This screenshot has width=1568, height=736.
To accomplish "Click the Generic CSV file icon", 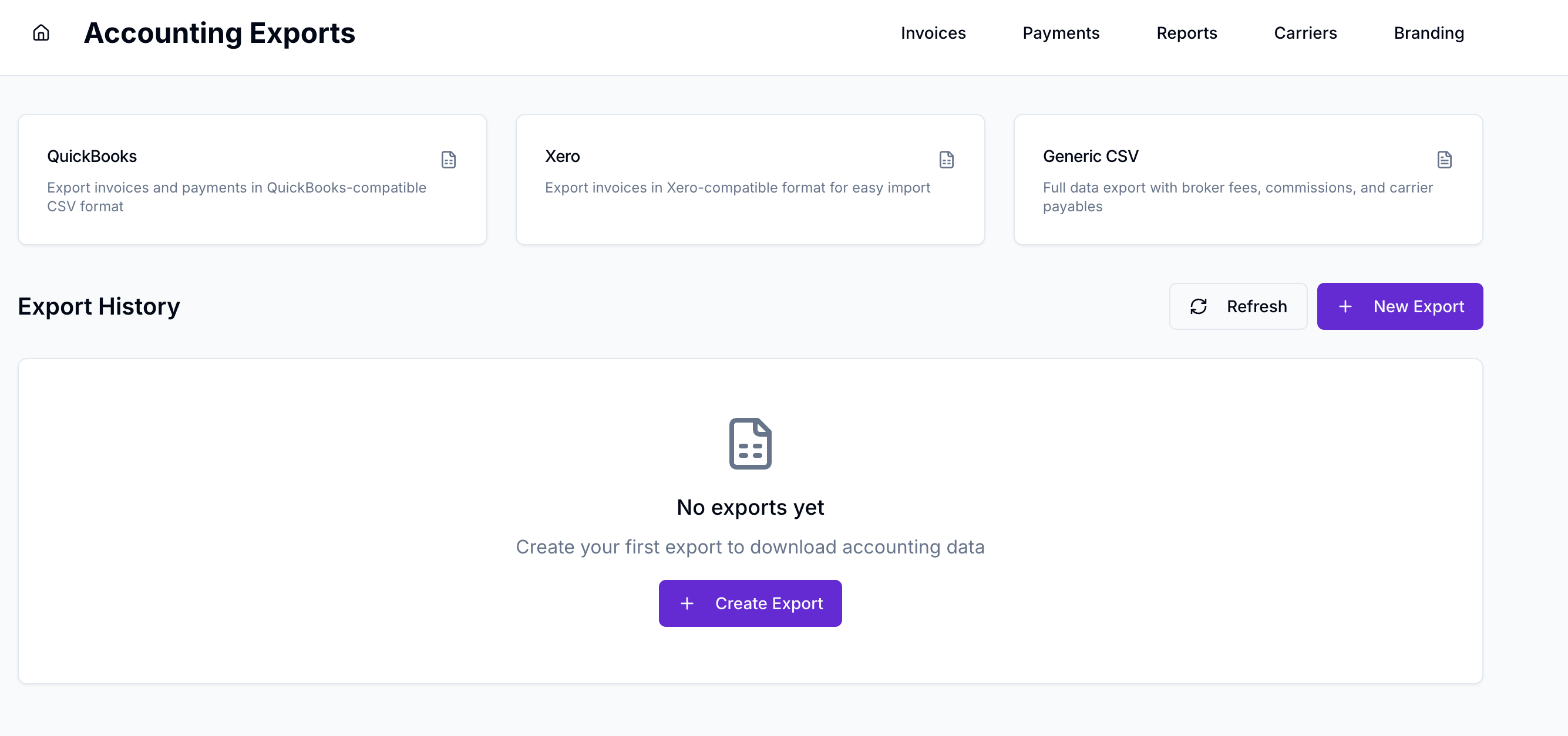I will (x=1445, y=160).
